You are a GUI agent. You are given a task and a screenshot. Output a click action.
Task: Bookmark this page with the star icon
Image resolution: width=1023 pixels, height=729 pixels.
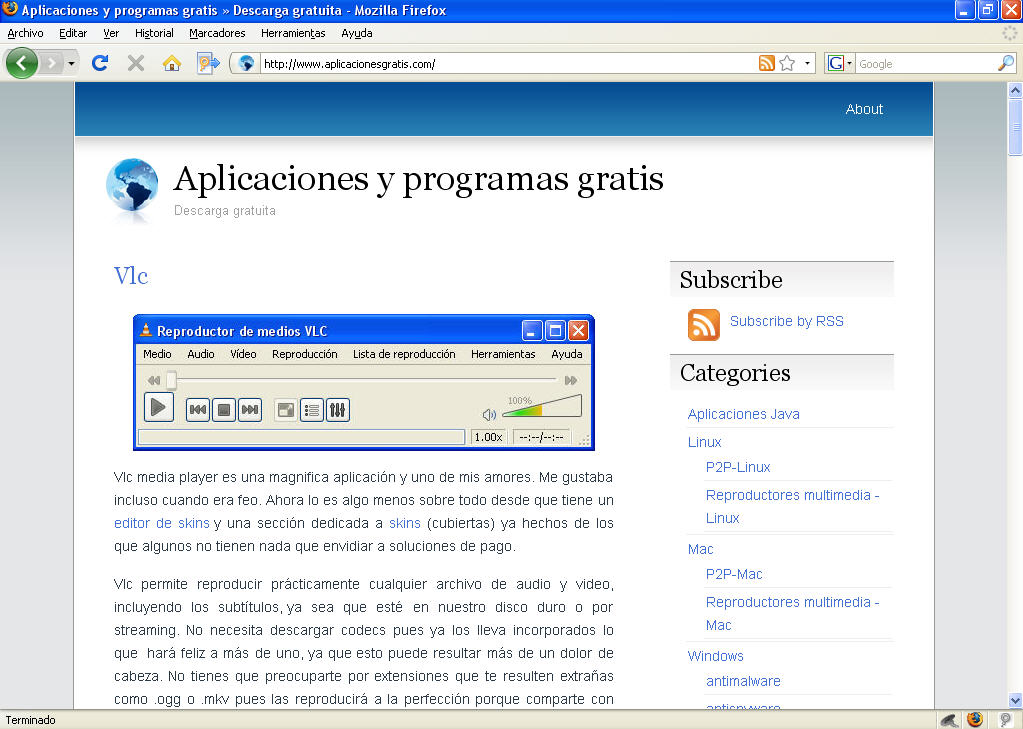pos(787,63)
